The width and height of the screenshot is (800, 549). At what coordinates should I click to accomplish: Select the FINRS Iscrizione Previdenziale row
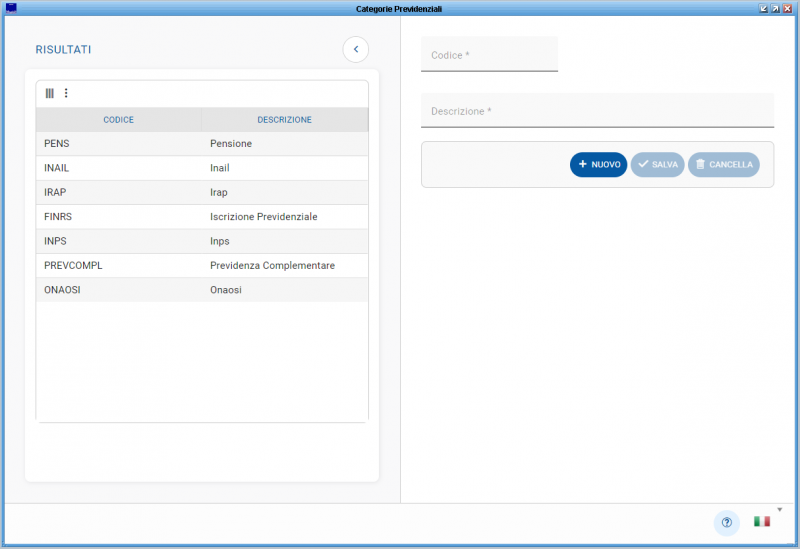point(201,217)
